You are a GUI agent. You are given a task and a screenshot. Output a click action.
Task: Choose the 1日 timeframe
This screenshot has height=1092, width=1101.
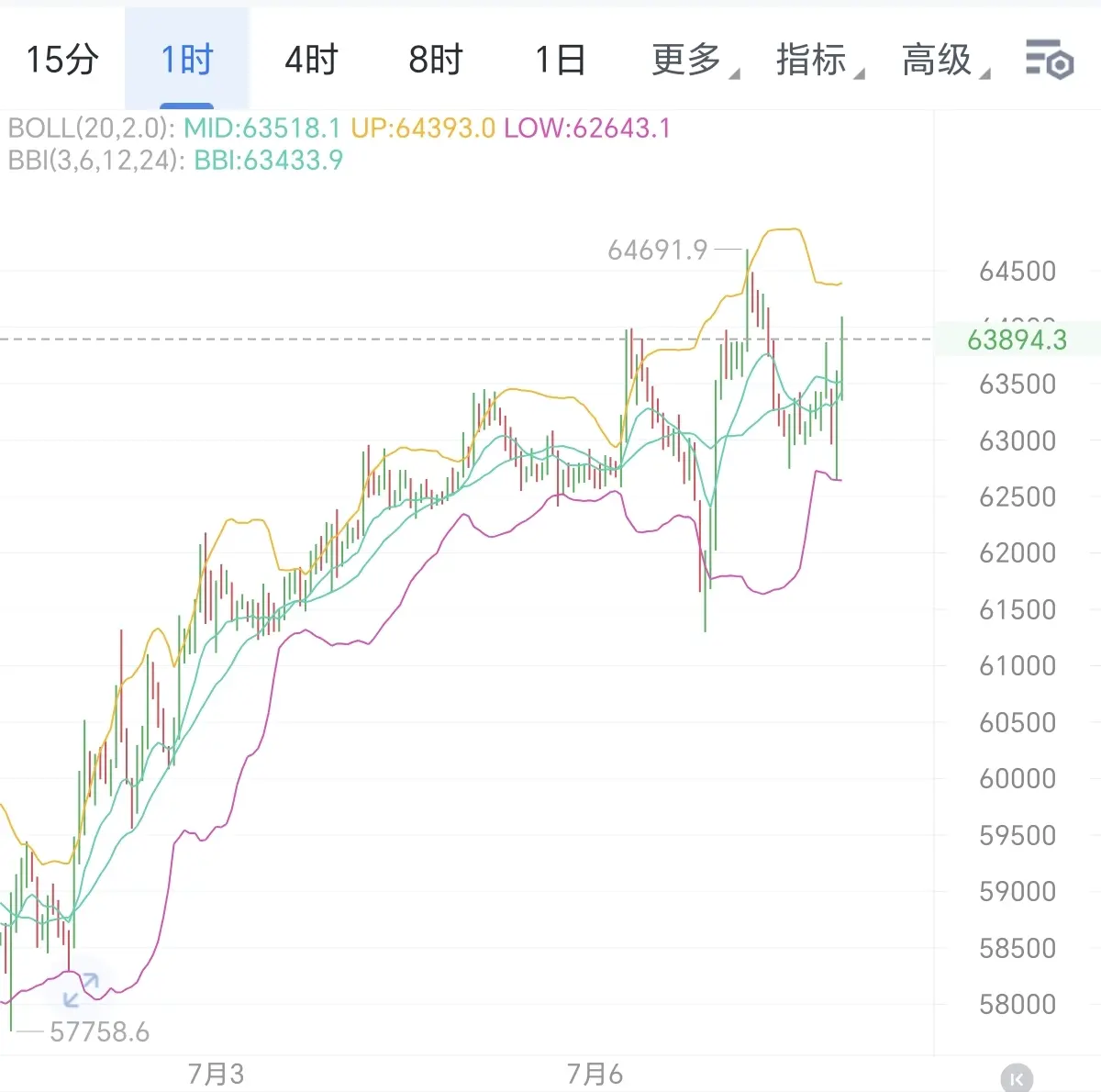tap(561, 60)
